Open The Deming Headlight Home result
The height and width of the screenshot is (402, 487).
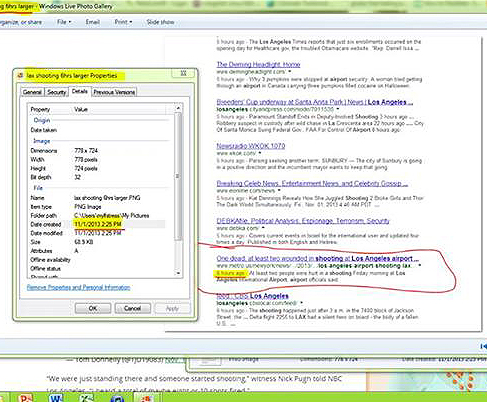[x=258, y=64]
